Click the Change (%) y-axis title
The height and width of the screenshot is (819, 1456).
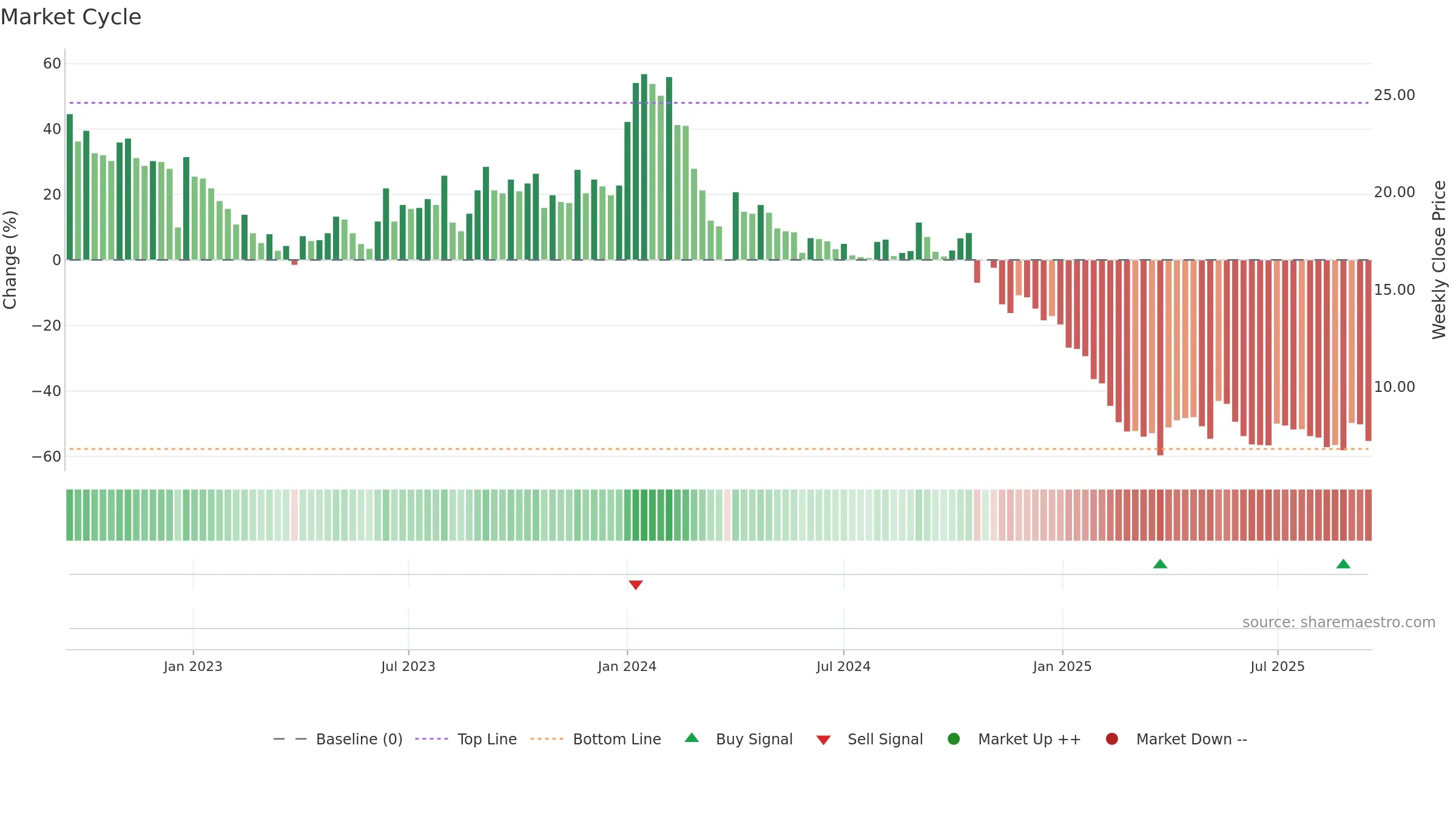coord(10,260)
